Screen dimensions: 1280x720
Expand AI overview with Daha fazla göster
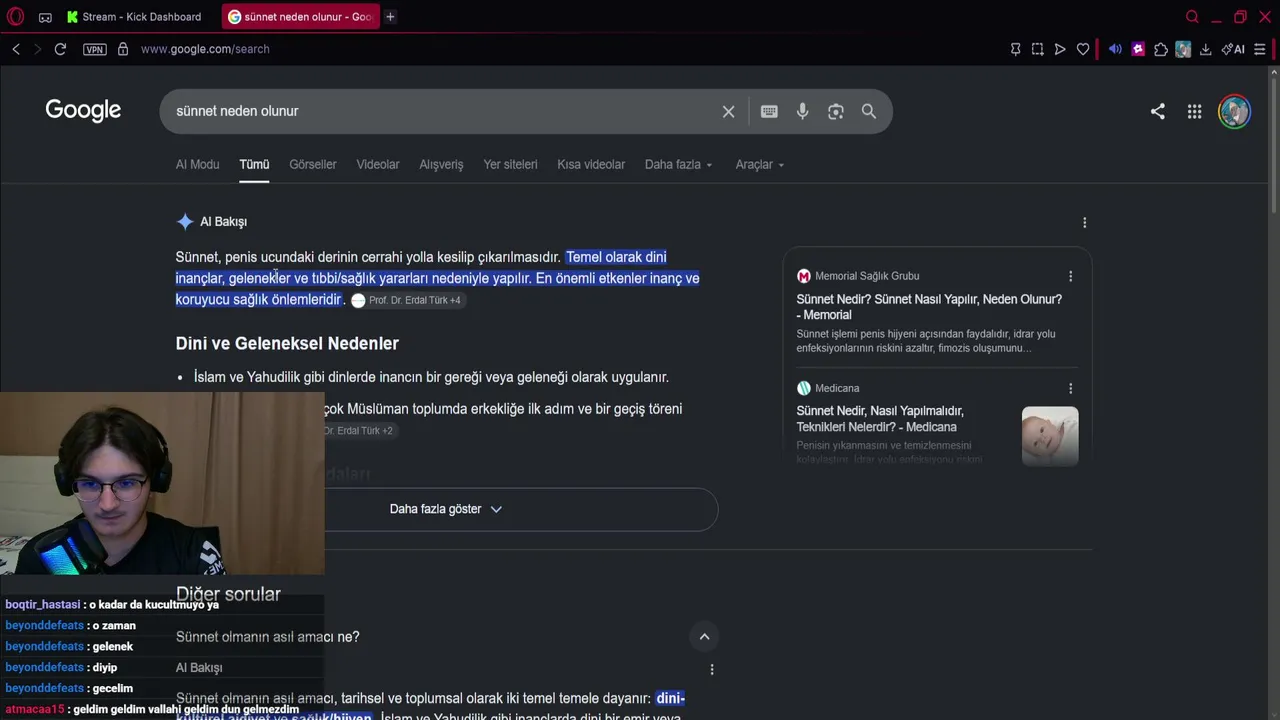pos(446,509)
